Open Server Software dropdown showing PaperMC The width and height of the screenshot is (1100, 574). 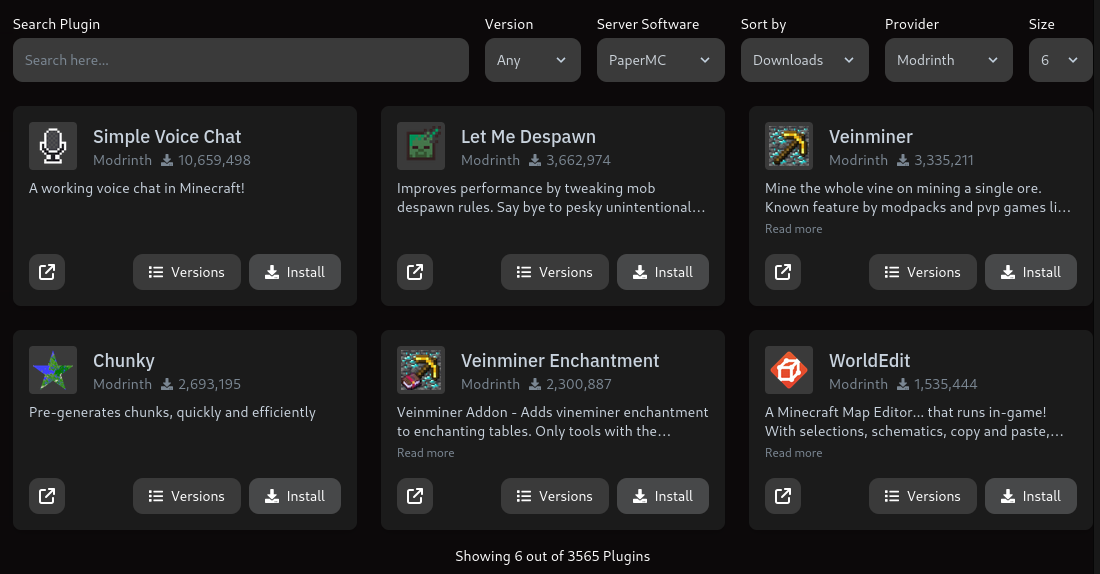(x=661, y=60)
